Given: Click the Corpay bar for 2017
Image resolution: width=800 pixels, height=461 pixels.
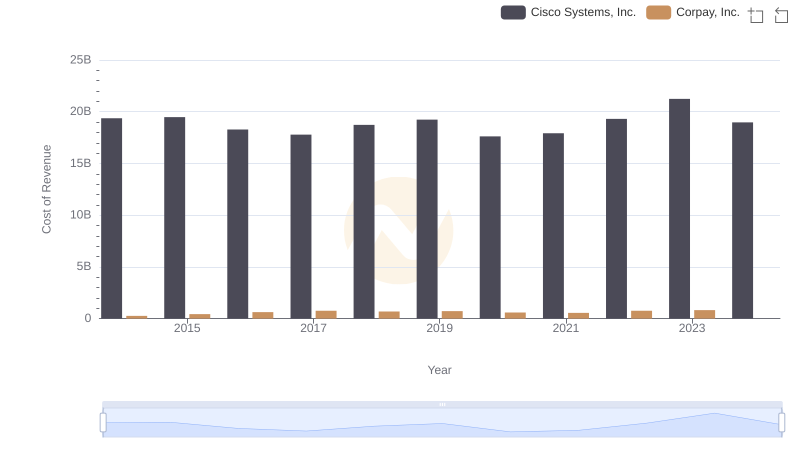Looking at the screenshot, I should click(x=326, y=315).
